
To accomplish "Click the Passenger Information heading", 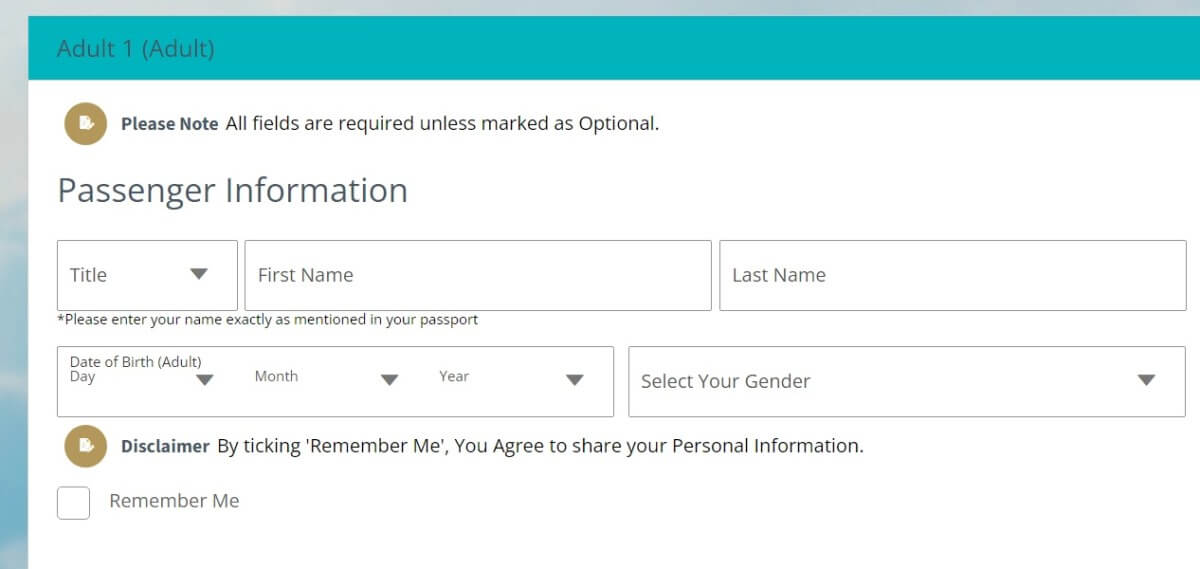I will pos(233,191).
